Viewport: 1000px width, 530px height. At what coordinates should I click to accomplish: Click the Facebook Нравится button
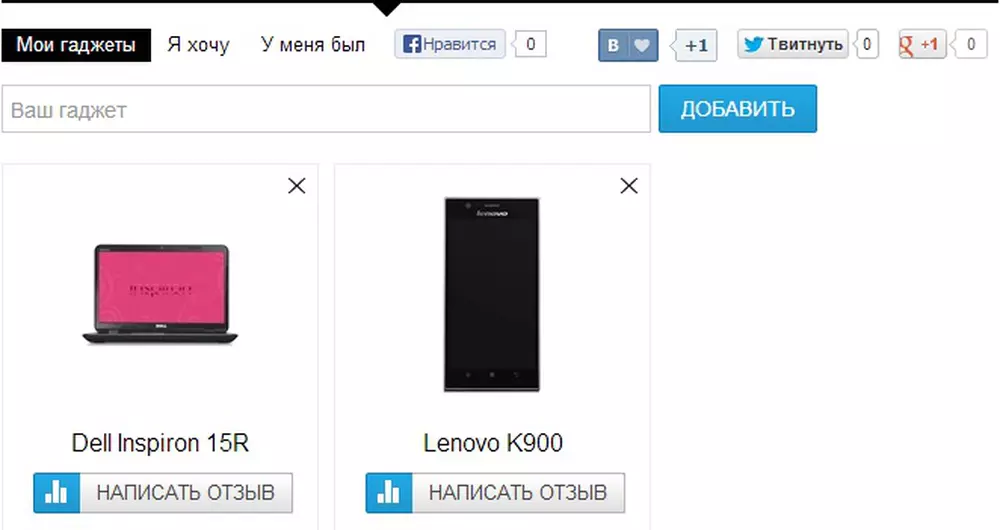pyautogui.click(x=450, y=44)
